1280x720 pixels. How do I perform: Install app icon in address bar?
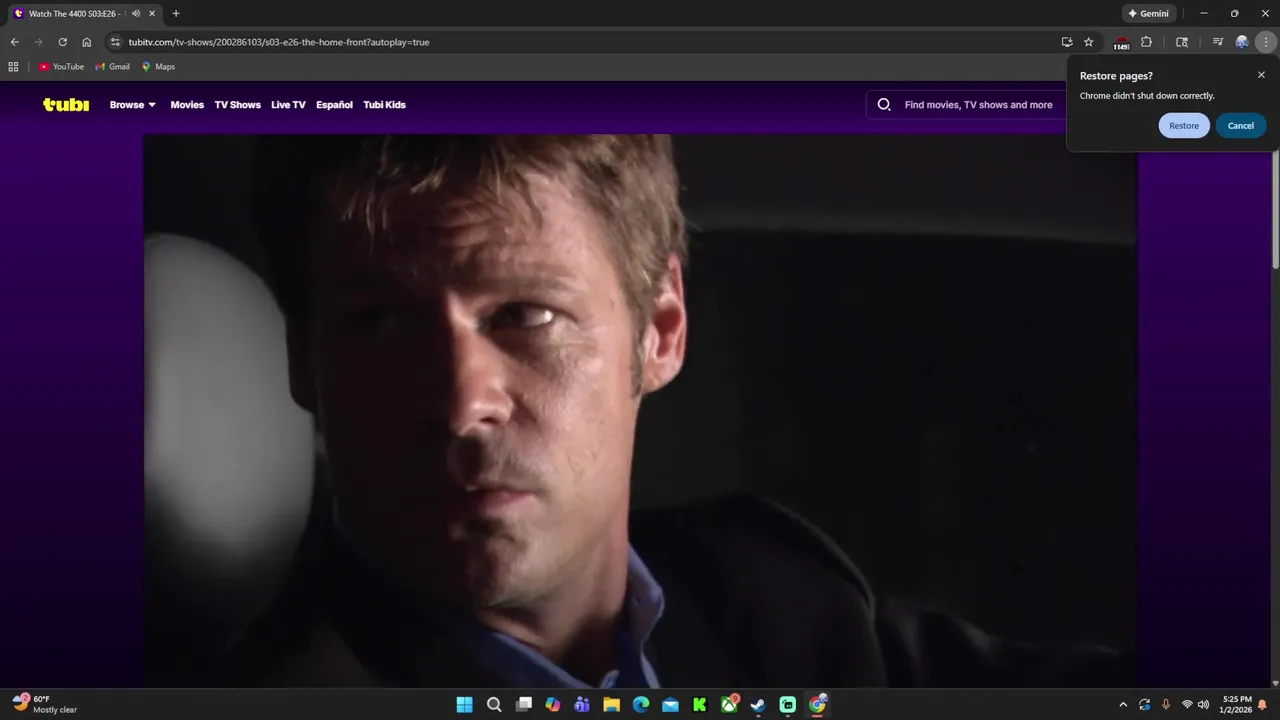(x=1067, y=42)
